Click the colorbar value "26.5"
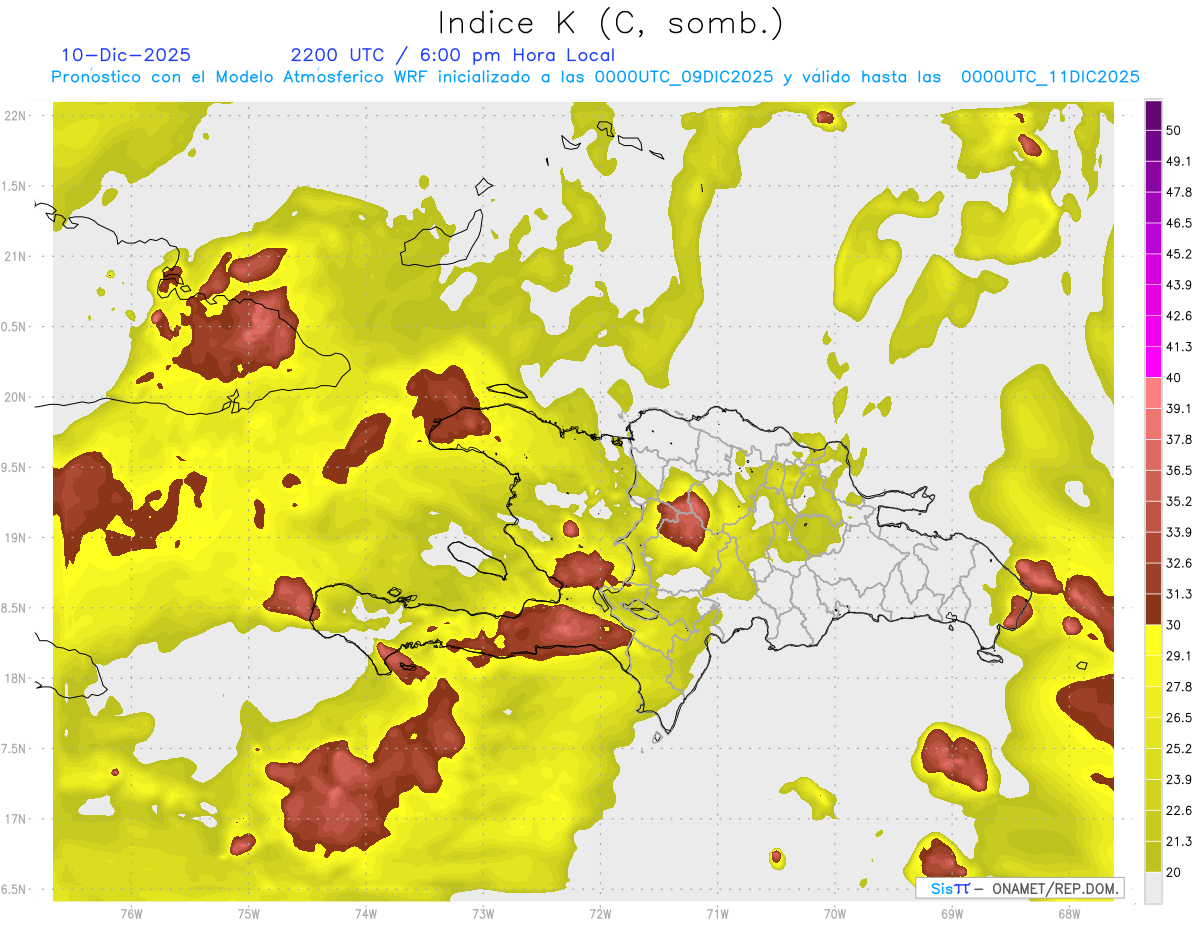The height and width of the screenshot is (927, 1200). 1179,718
